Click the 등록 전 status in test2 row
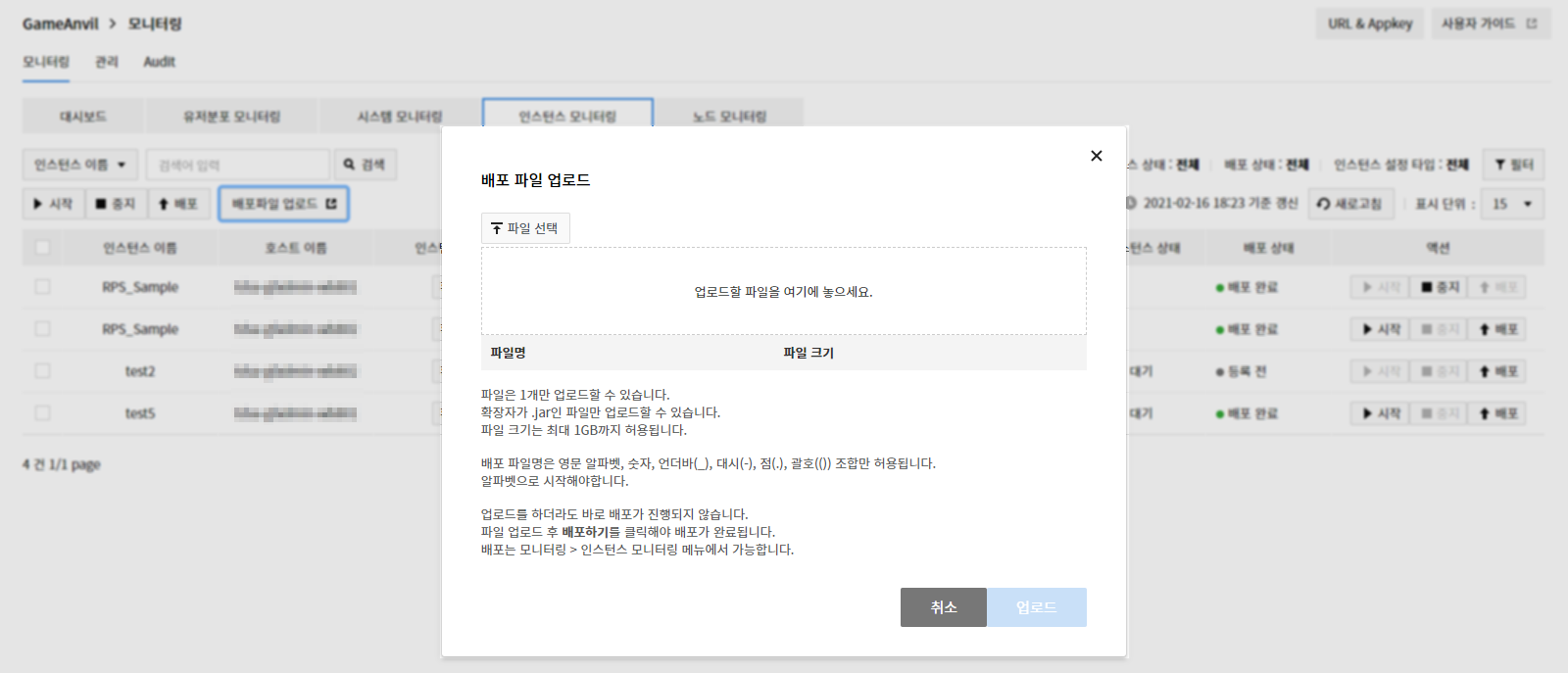Image resolution: width=1568 pixels, height=673 pixels. coord(1241,371)
